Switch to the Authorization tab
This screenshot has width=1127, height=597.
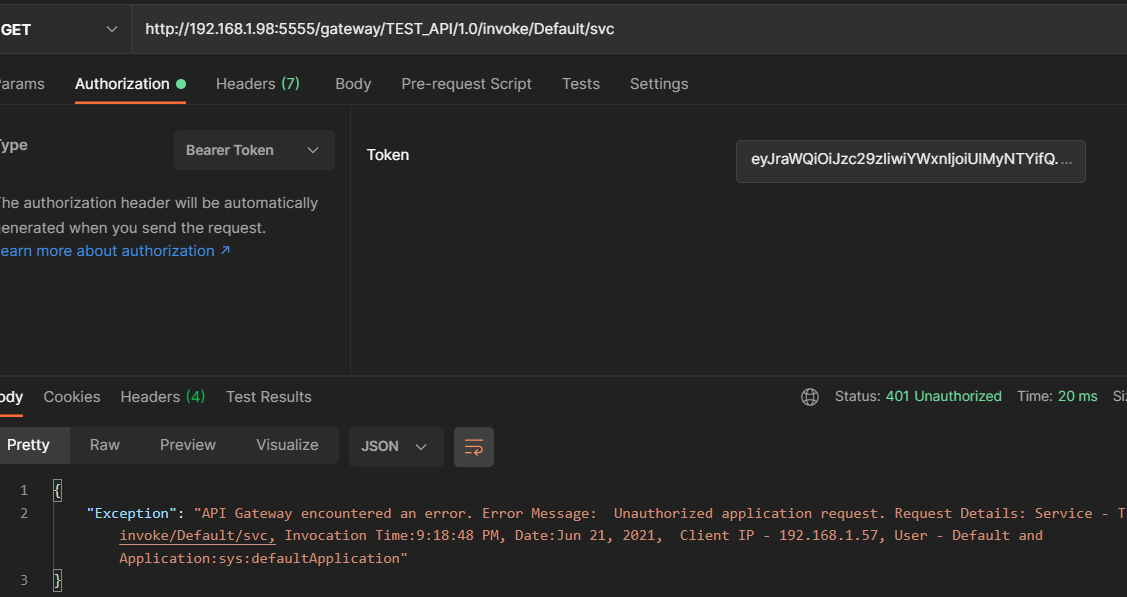coord(122,84)
